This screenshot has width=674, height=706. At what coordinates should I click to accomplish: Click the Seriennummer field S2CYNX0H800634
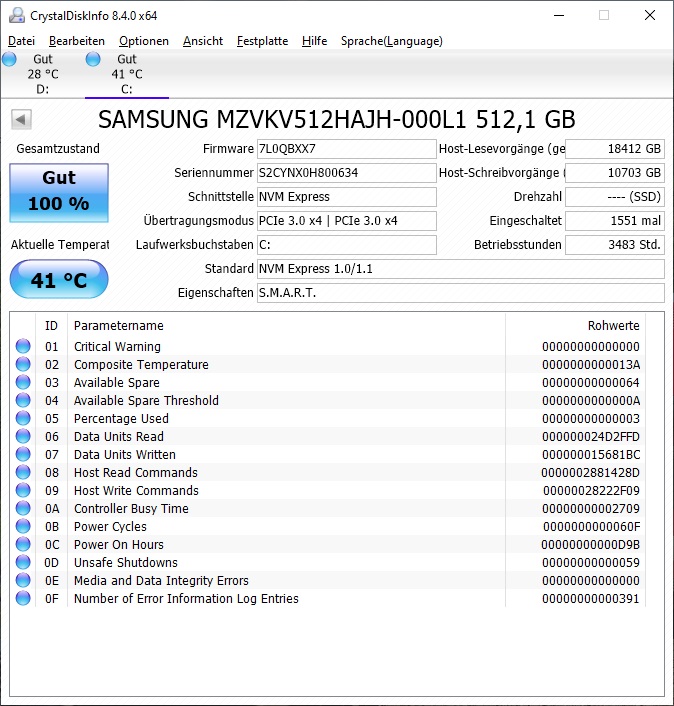tap(346, 173)
